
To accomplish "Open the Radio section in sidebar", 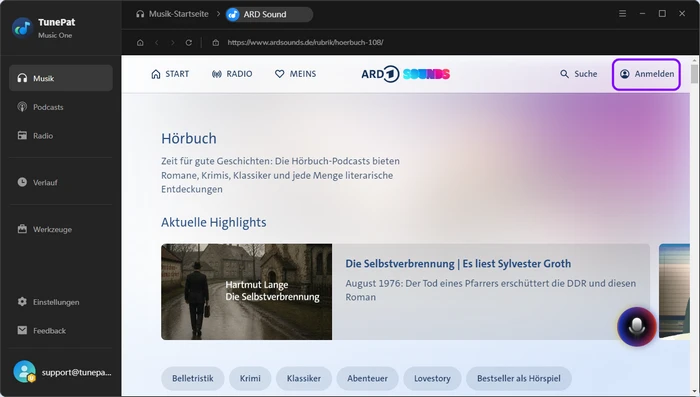I will [61, 135].
